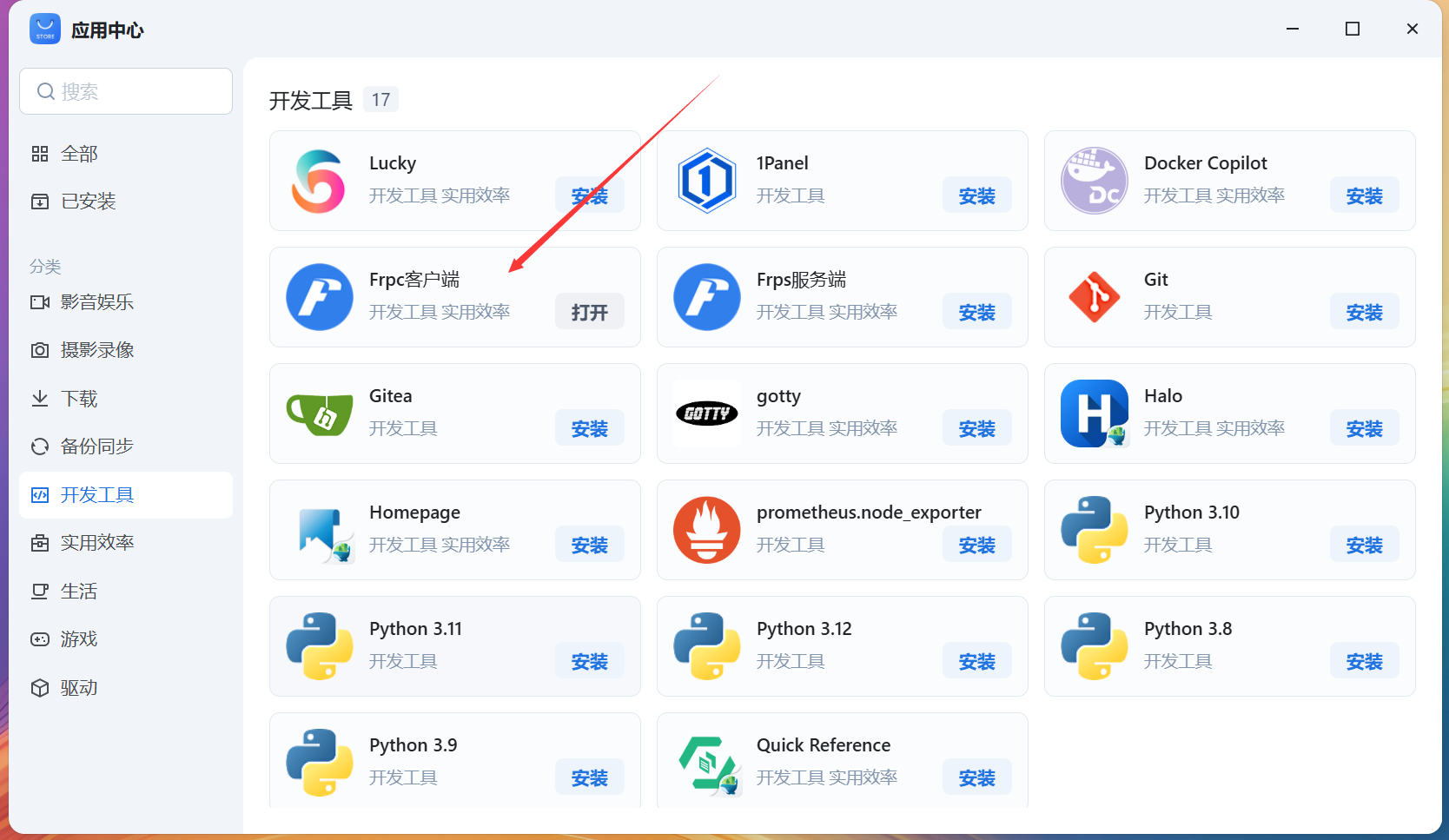Select the 驱动 category
The width and height of the screenshot is (1449, 840).
tap(126, 688)
